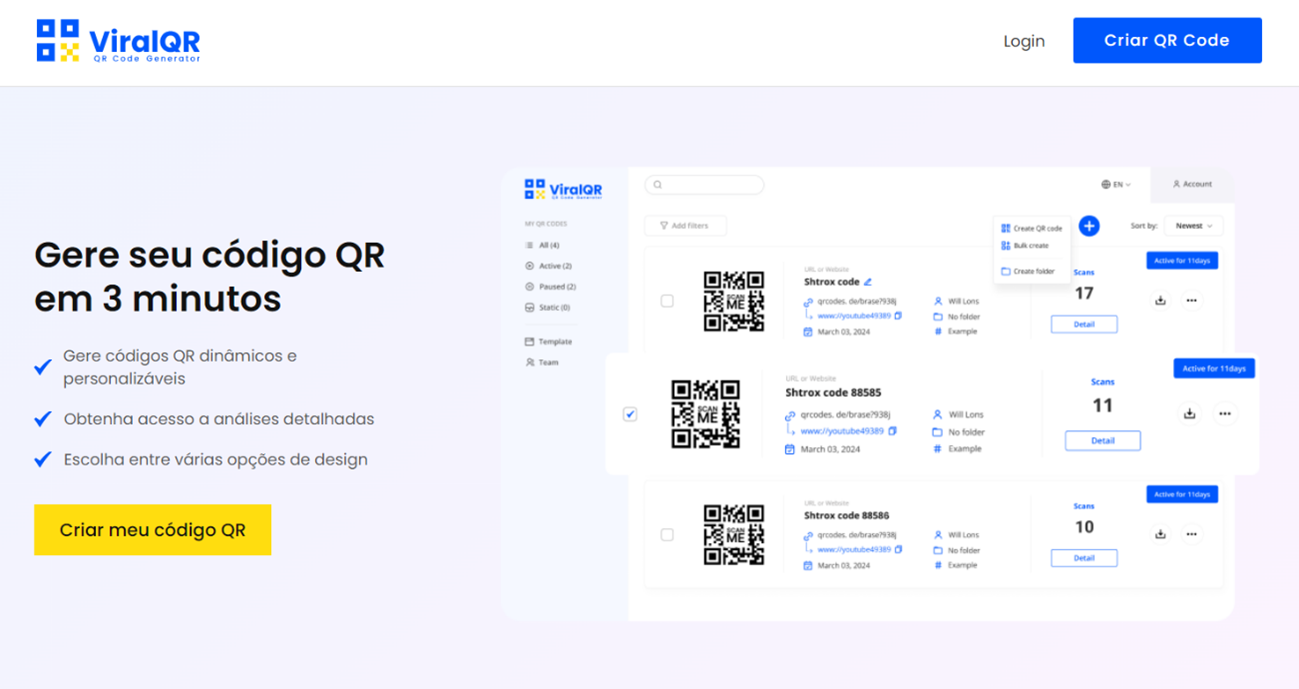
Task: Choose Create QR code from the popup menu
Action: [x=1032, y=228]
